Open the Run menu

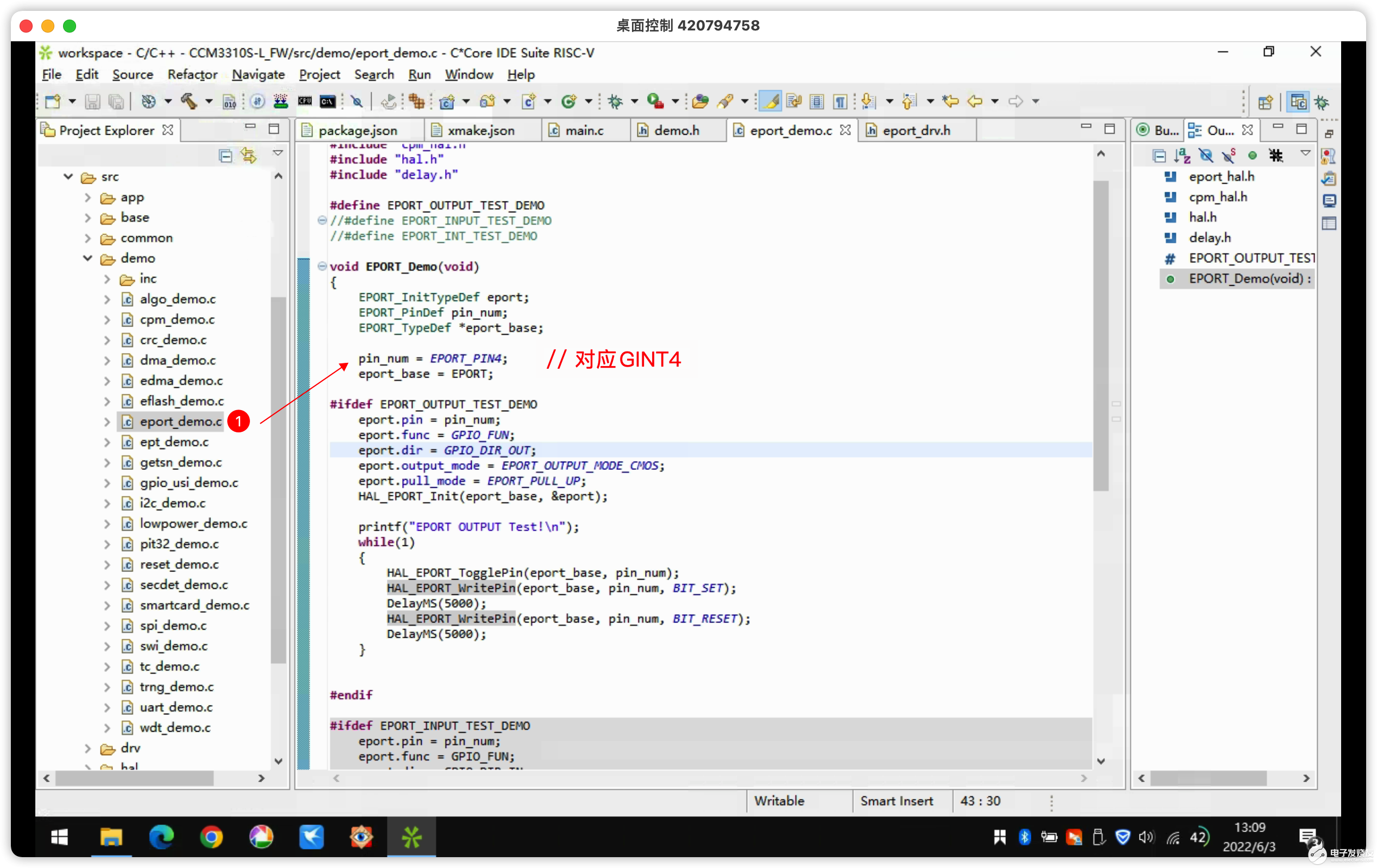point(418,74)
